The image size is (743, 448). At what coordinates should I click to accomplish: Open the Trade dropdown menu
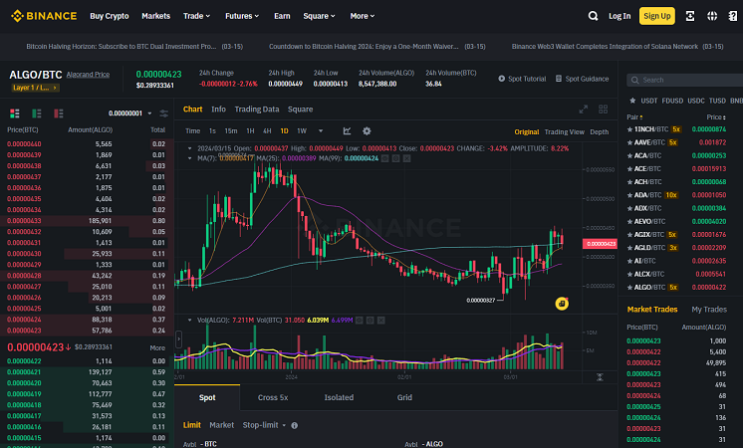pyautogui.click(x=197, y=16)
